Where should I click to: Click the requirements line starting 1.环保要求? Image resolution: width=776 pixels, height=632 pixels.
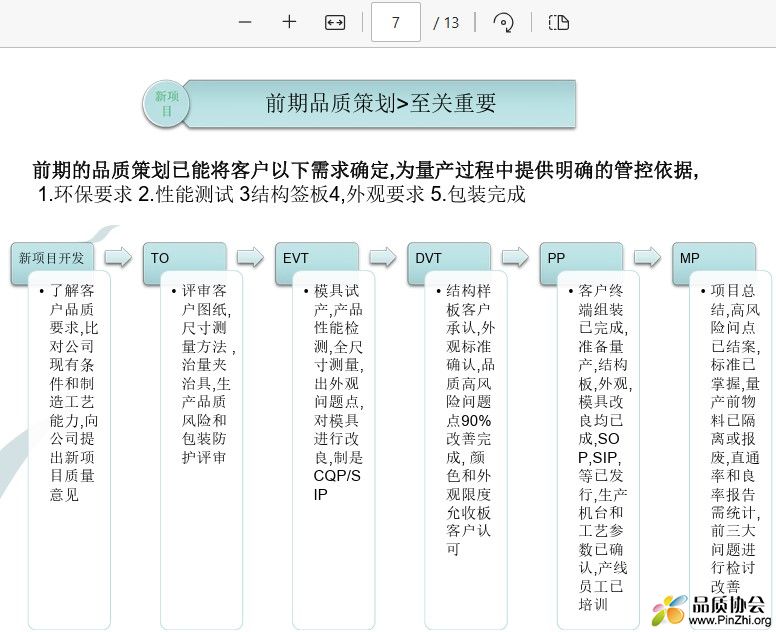(x=282, y=194)
